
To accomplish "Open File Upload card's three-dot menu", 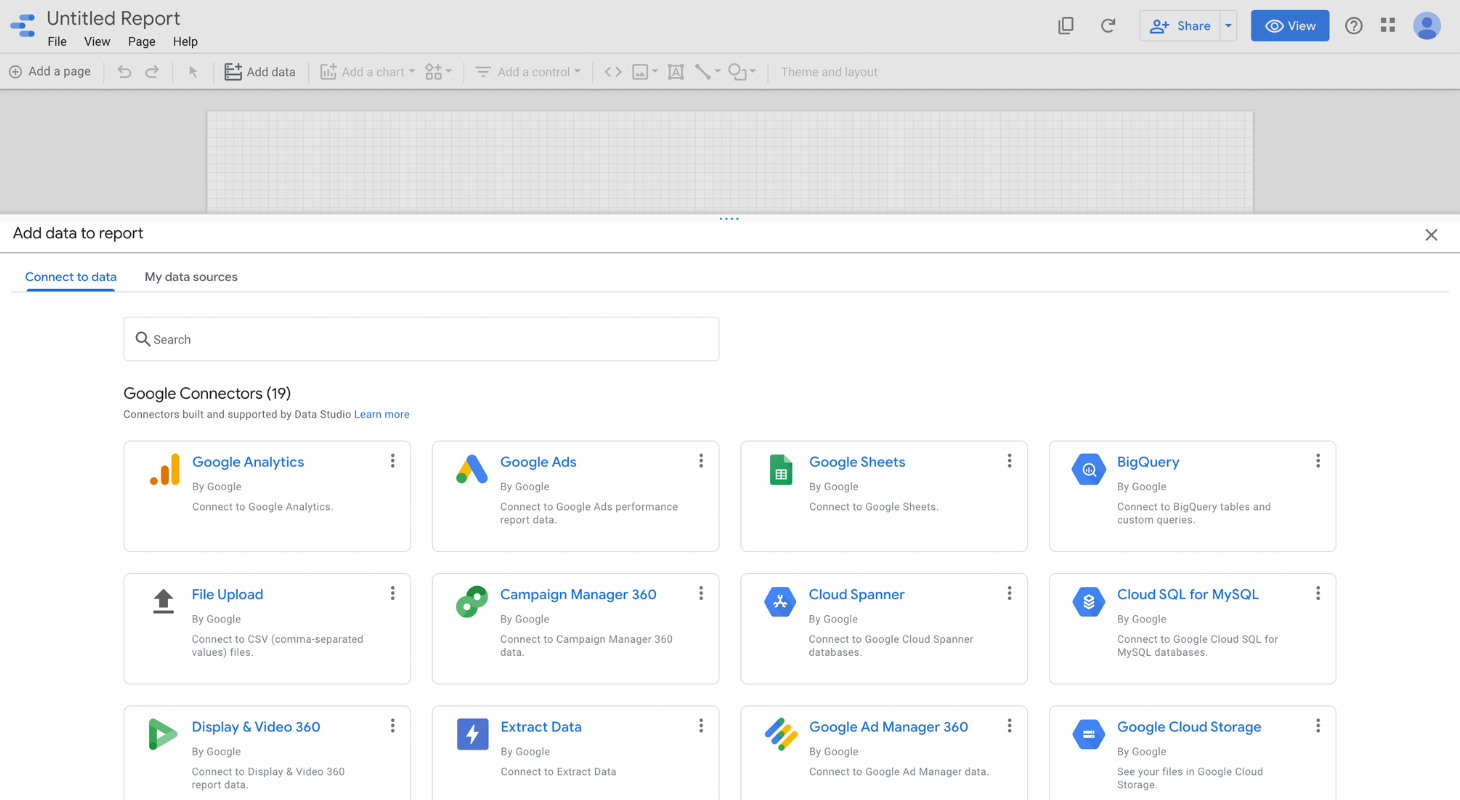I will (393, 593).
